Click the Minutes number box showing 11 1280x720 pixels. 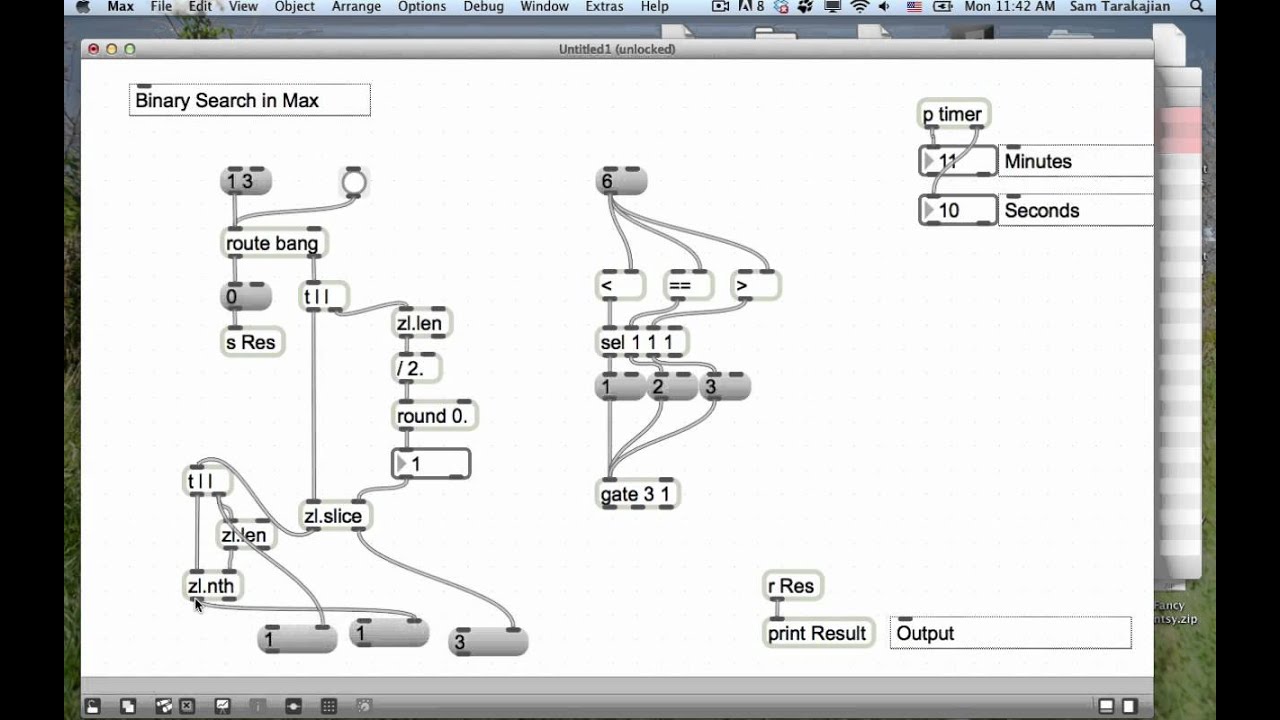tap(957, 161)
